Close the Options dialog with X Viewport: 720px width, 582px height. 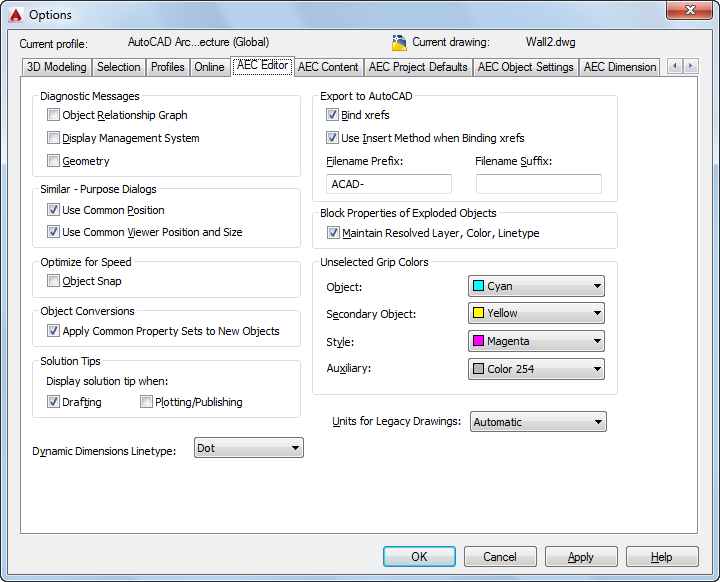coord(689,10)
